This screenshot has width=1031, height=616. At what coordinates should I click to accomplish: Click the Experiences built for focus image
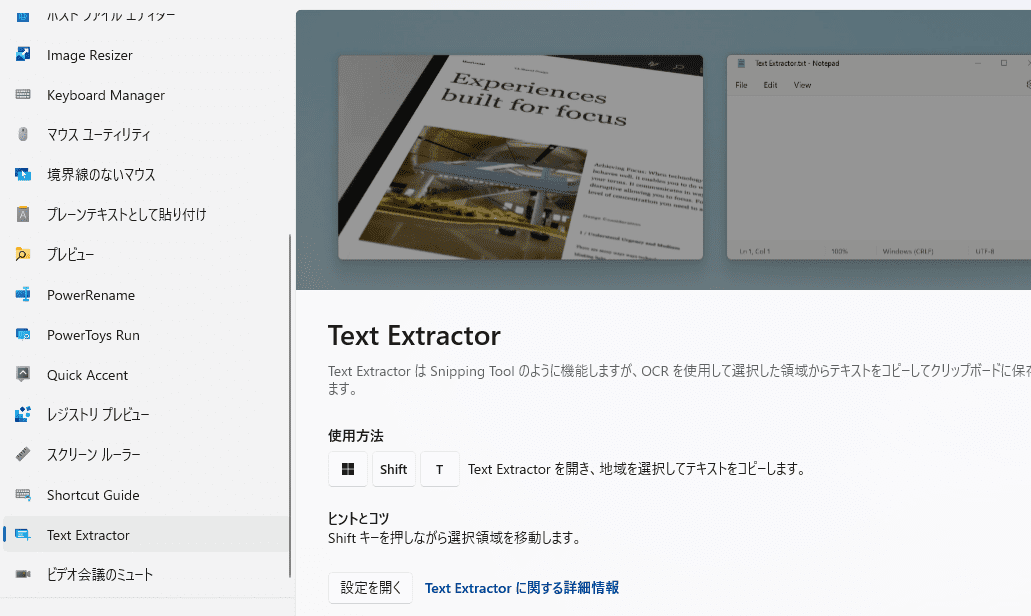(521, 157)
